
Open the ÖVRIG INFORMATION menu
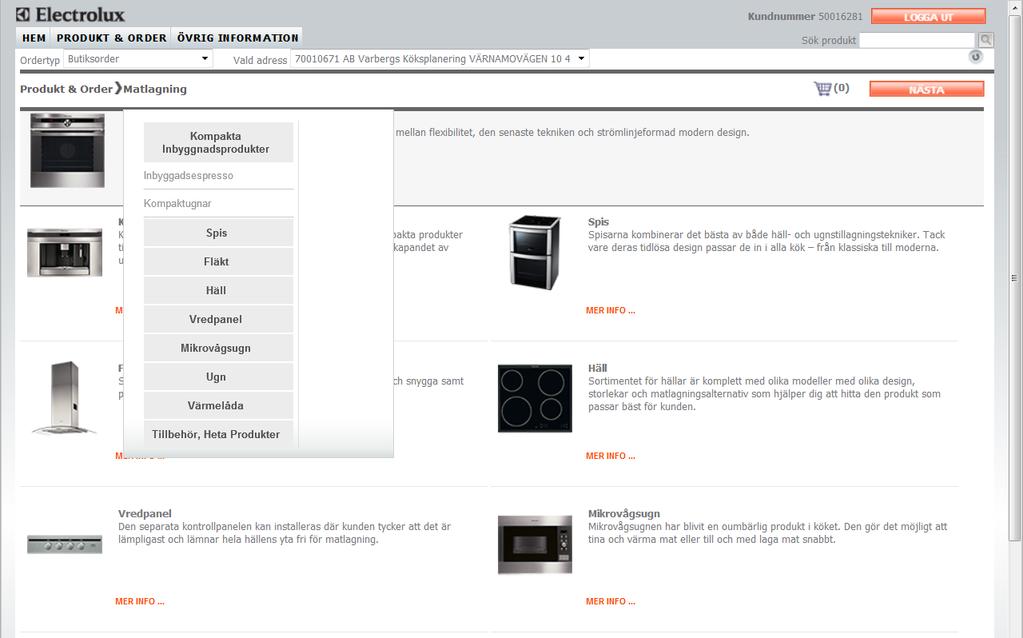click(237, 38)
